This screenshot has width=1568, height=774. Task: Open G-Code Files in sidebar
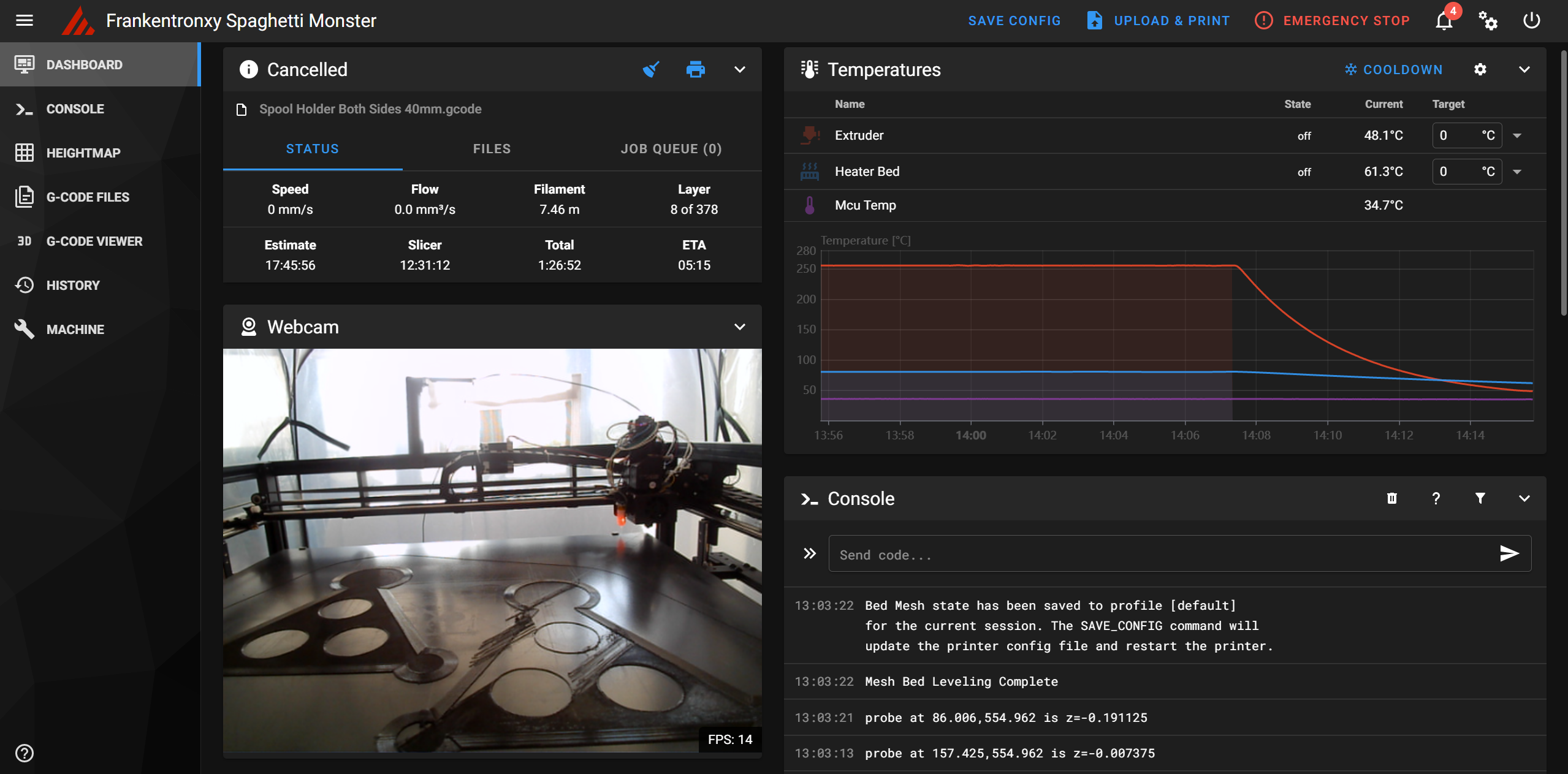[101, 197]
